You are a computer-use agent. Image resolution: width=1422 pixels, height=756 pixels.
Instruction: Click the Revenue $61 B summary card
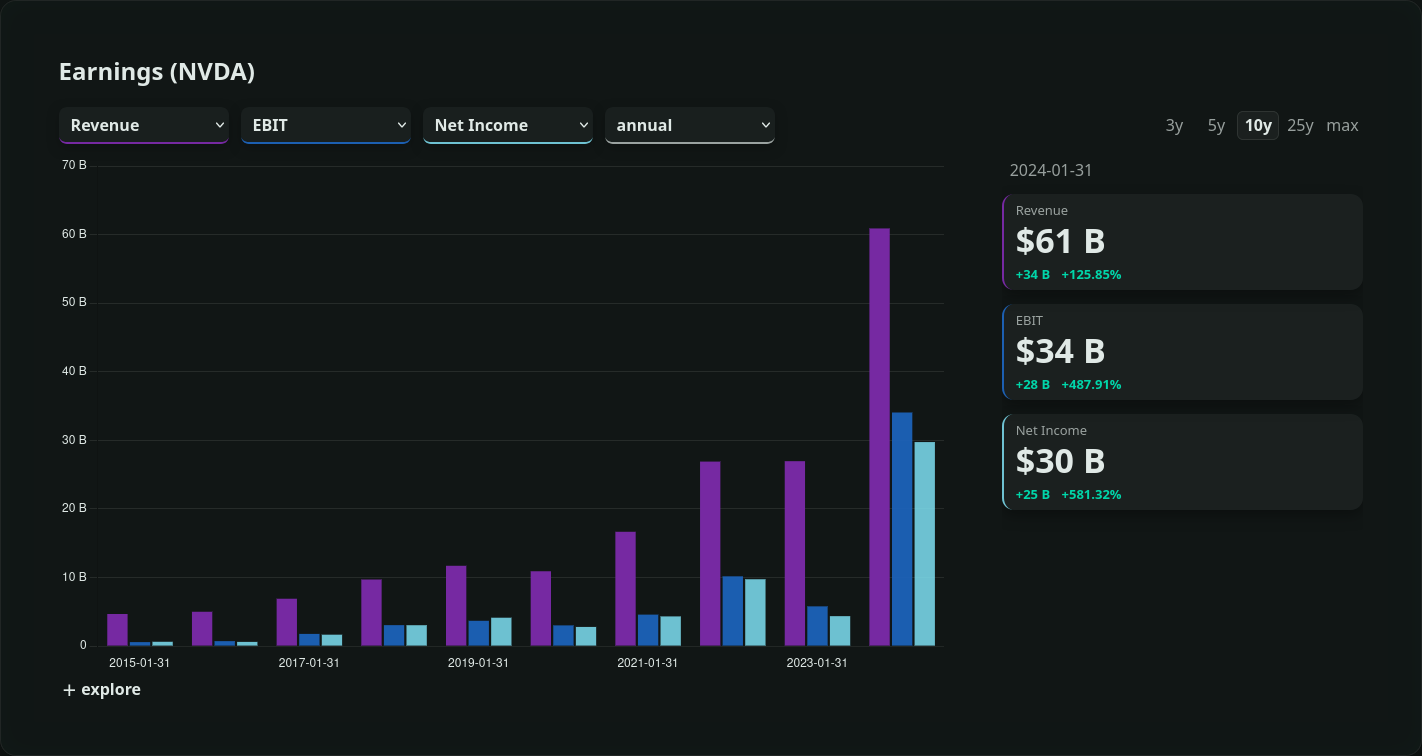pyautogui.click(x=1182, y=242)
